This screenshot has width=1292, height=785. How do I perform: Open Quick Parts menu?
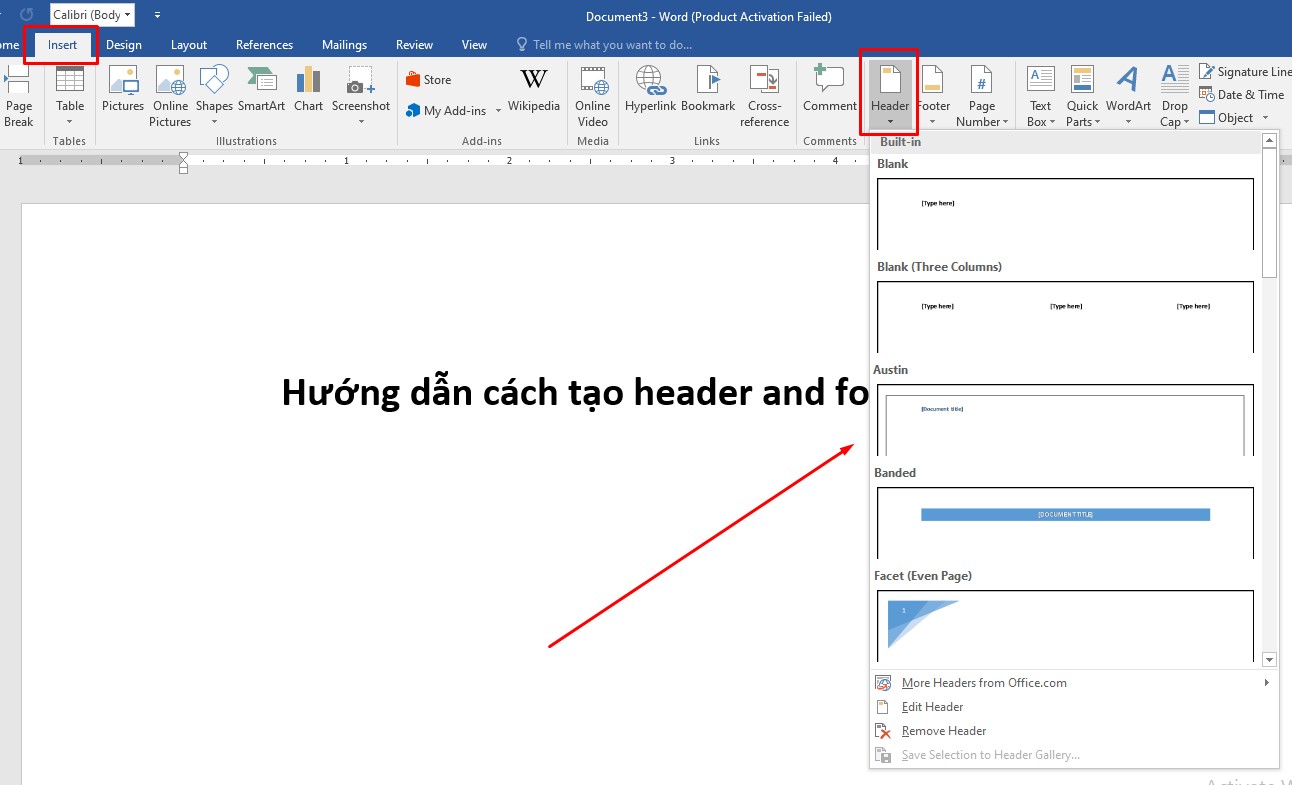tap(1082, 97)
